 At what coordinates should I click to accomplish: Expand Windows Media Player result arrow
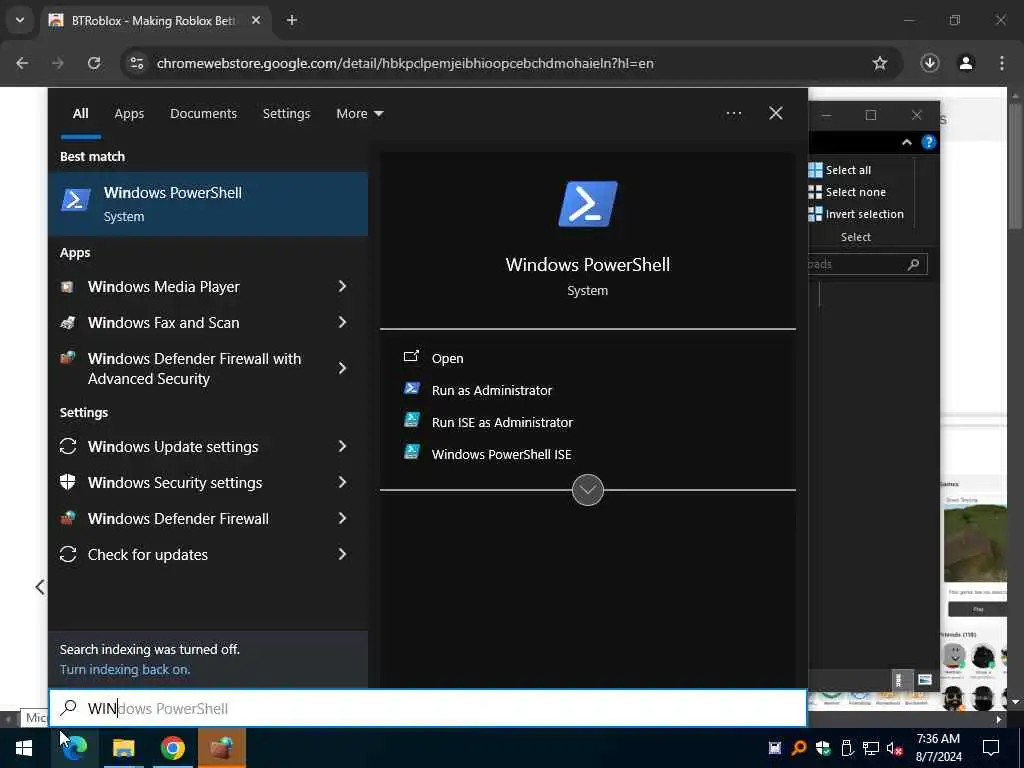(342, 286)
